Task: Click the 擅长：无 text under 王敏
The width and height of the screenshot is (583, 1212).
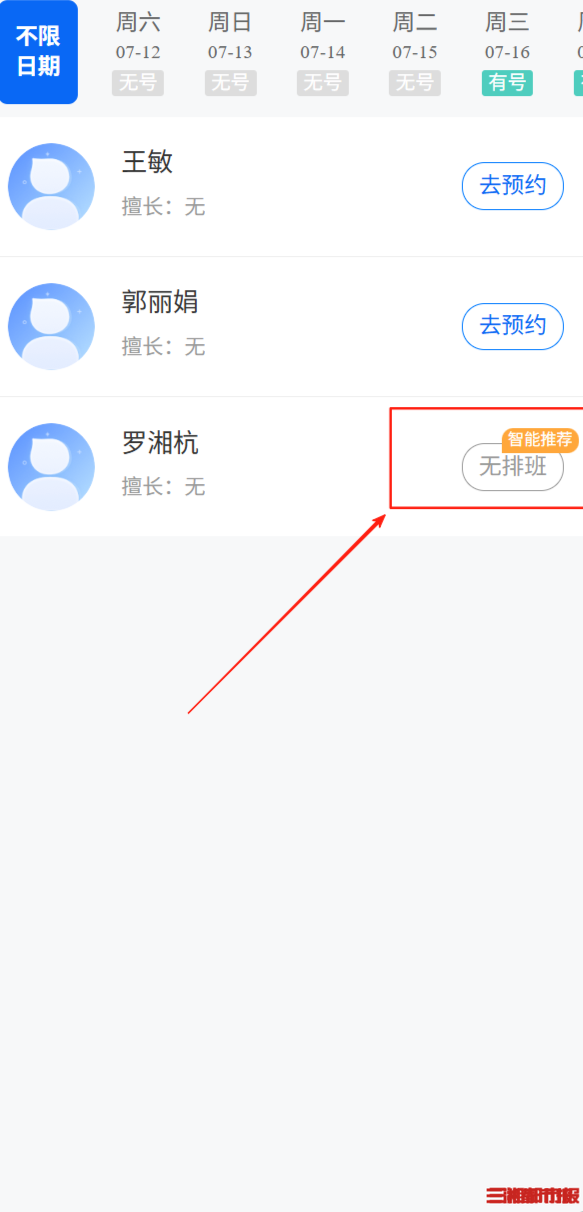Action: pos(164,207)
